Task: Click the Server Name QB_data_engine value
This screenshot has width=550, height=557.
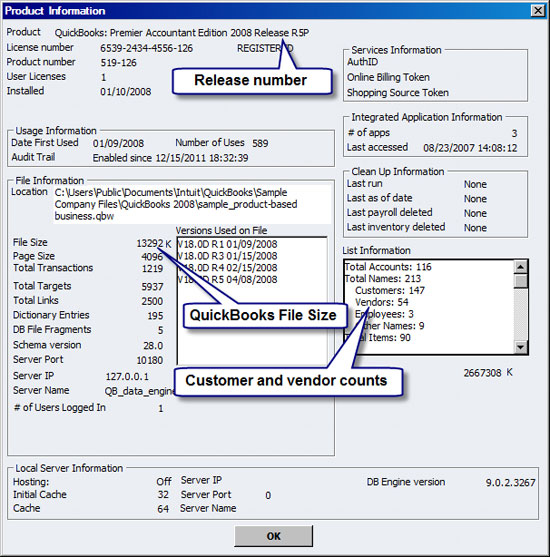Action: click(x=139, y=391)
